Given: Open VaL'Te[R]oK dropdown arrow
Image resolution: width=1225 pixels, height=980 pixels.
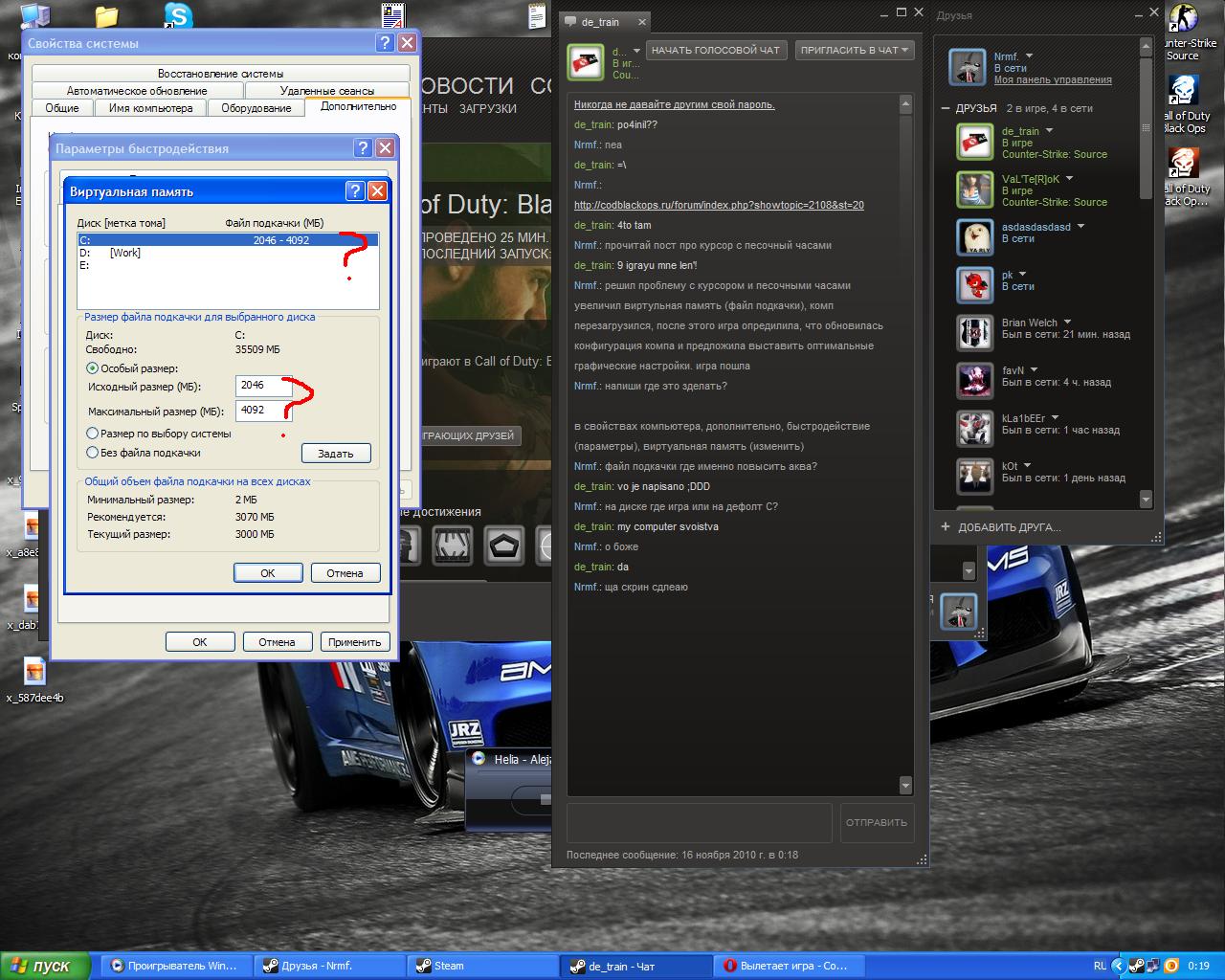Looking at the screenshot, I should pos(1070,179).
